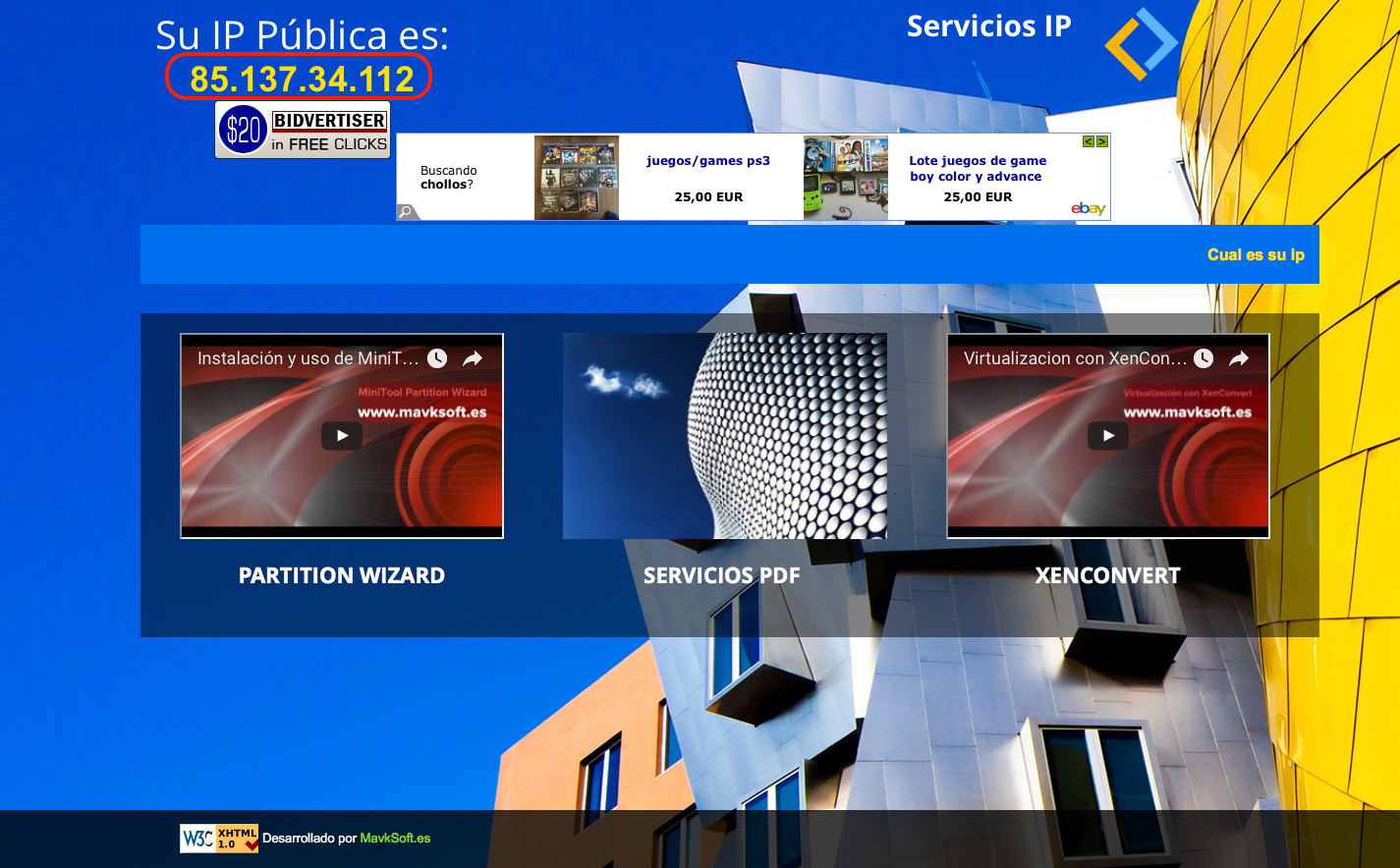Open the 'juegos/games ps3' listing
Viewport: 1400px width, 868px height.
click(708, 160)
